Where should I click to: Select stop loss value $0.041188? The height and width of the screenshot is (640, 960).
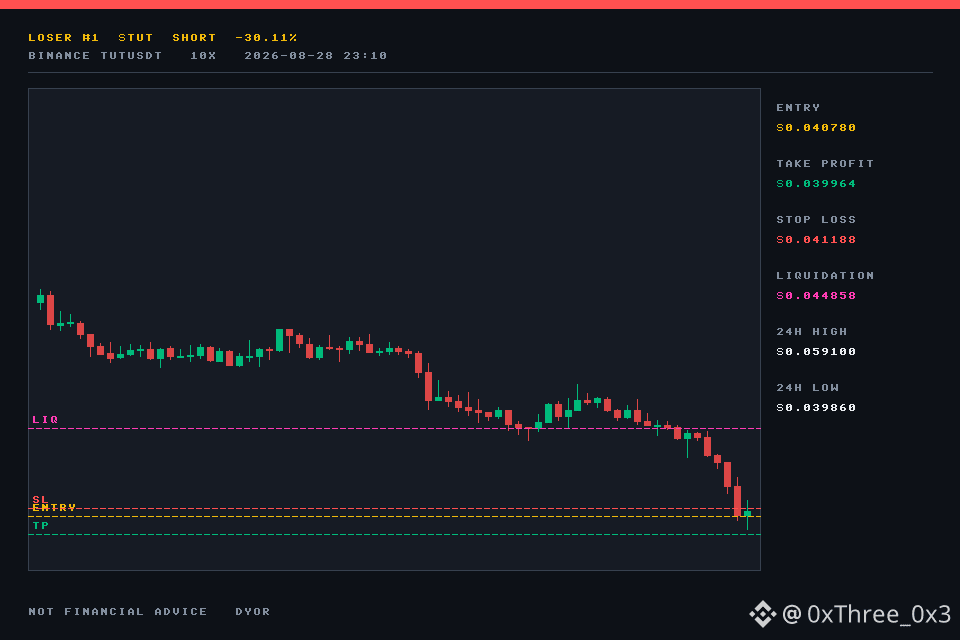[816, 240]
